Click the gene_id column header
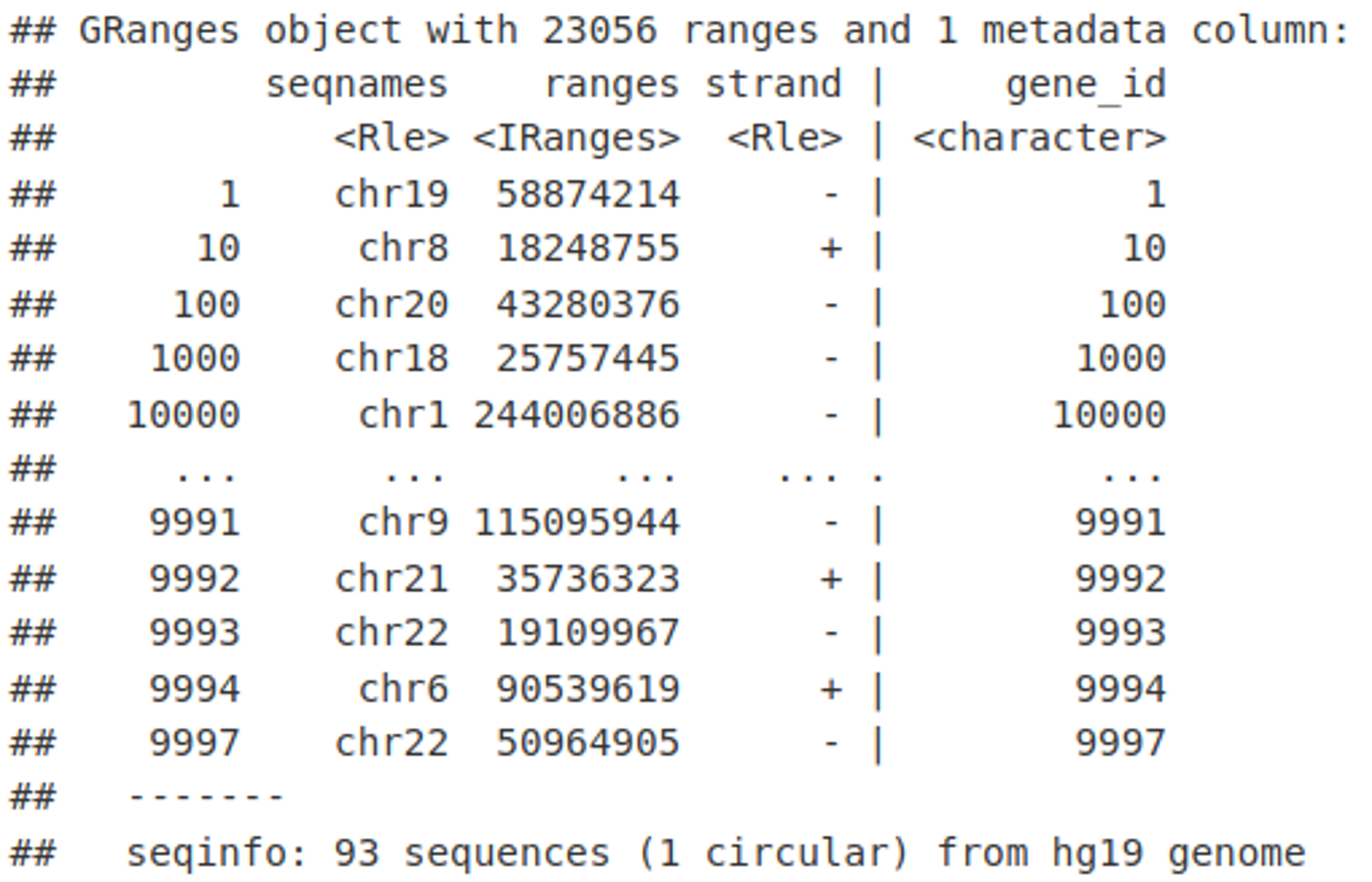This screenshot has height=882, width=1372. 1086,86
